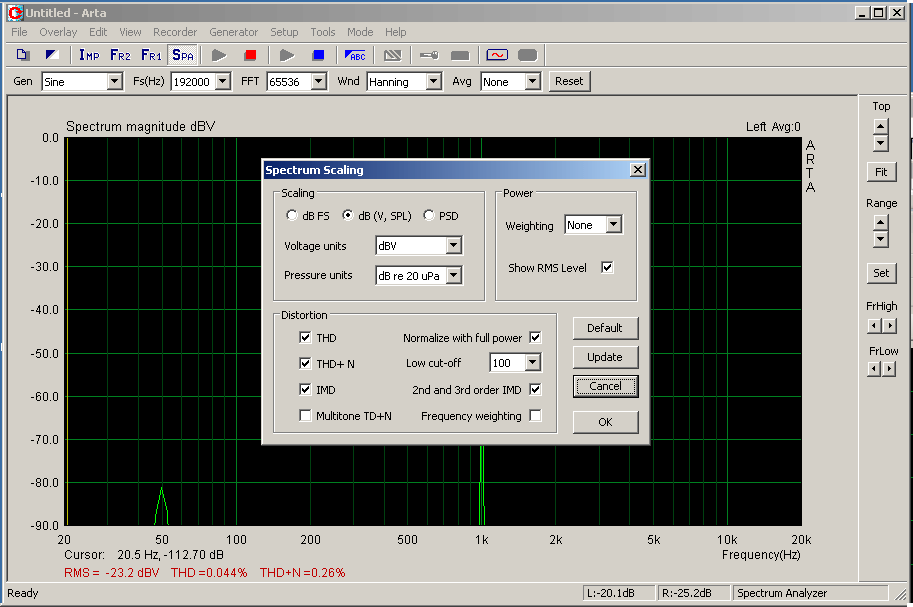Select the dB FS scaling radio button
Viewport: 913px width, 607px height.
(292, 215)
